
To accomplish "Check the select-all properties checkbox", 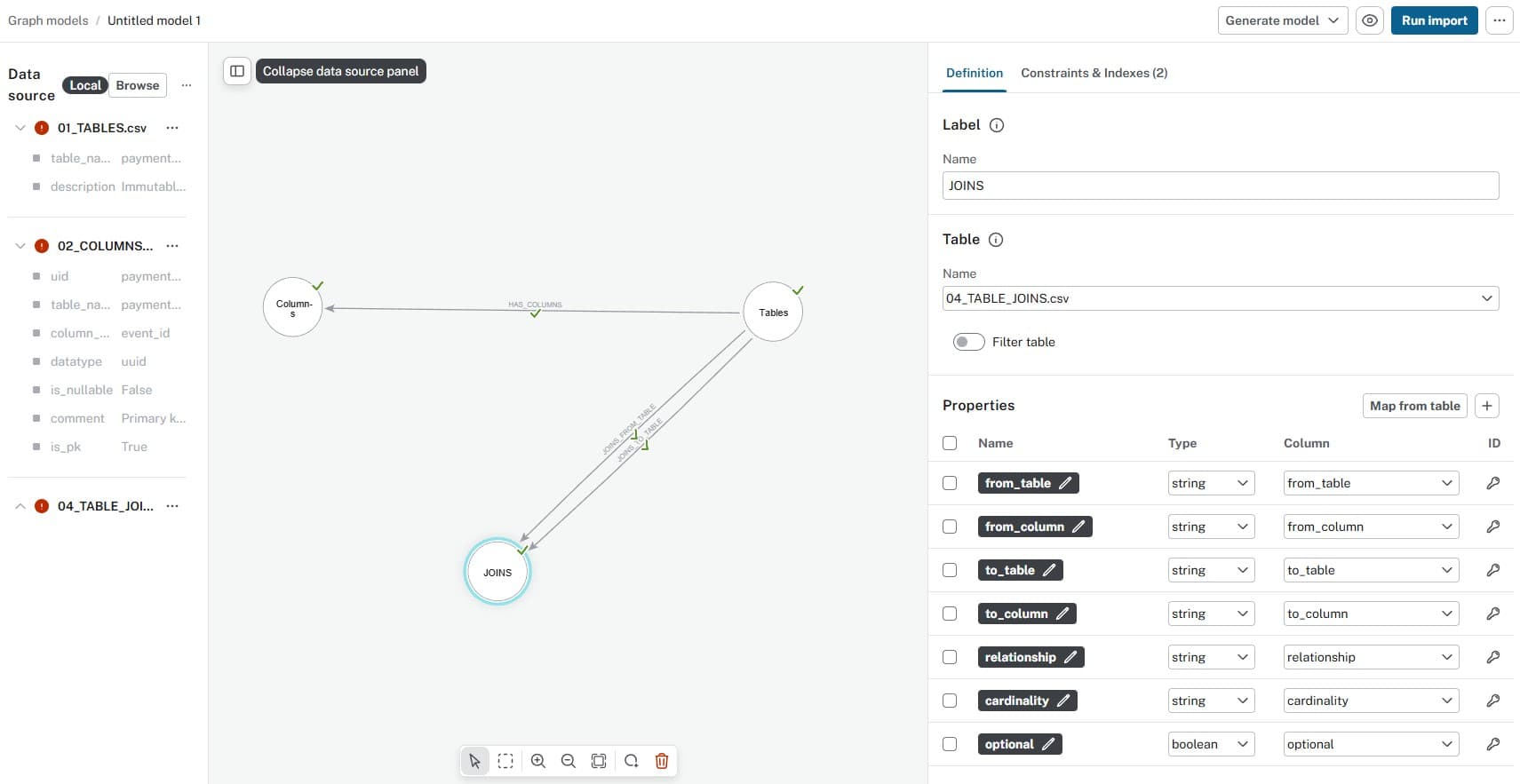I will pyautogui.click(x=950, y=443).
